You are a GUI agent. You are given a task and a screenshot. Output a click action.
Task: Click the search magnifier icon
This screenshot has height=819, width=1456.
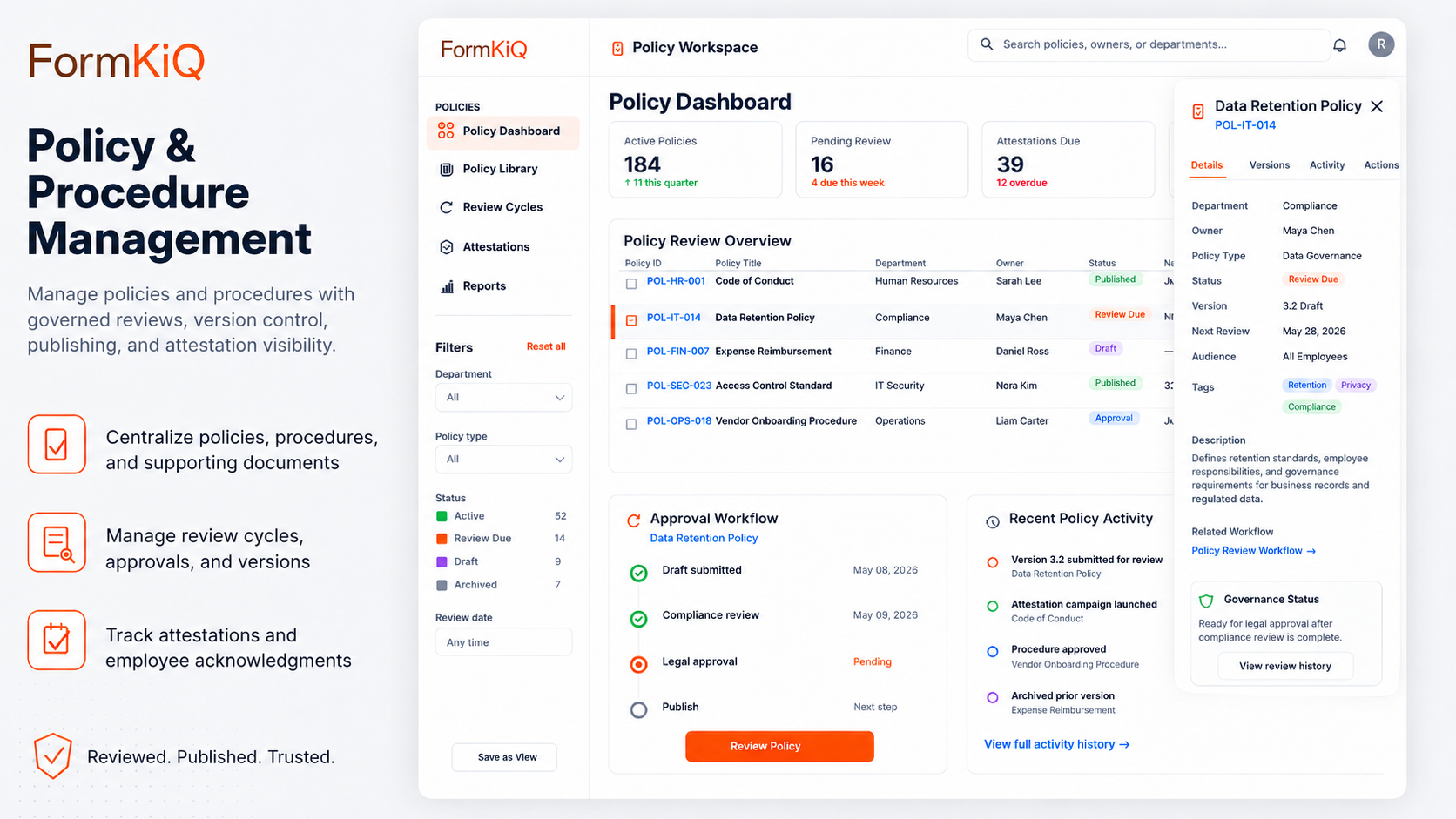point(987,44)
